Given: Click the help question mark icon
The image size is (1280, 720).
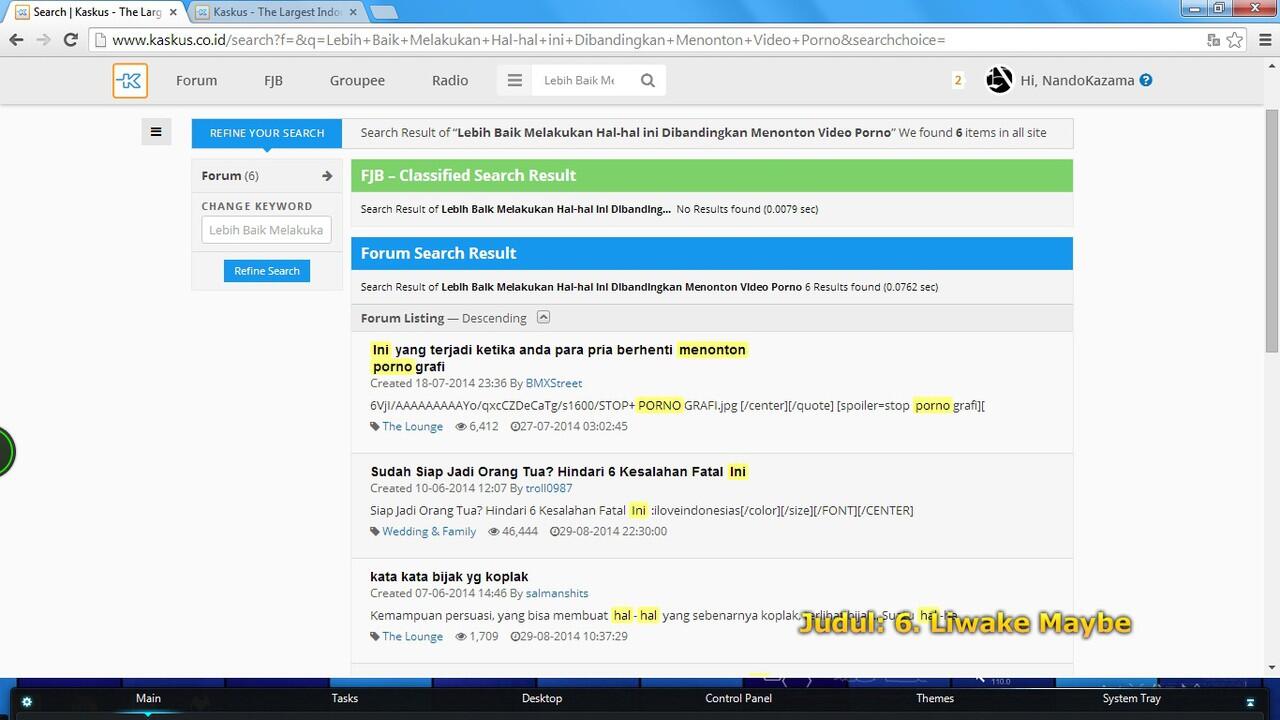Looking at the screenshot, I should pyautogui.click(x=1146, y=80).
